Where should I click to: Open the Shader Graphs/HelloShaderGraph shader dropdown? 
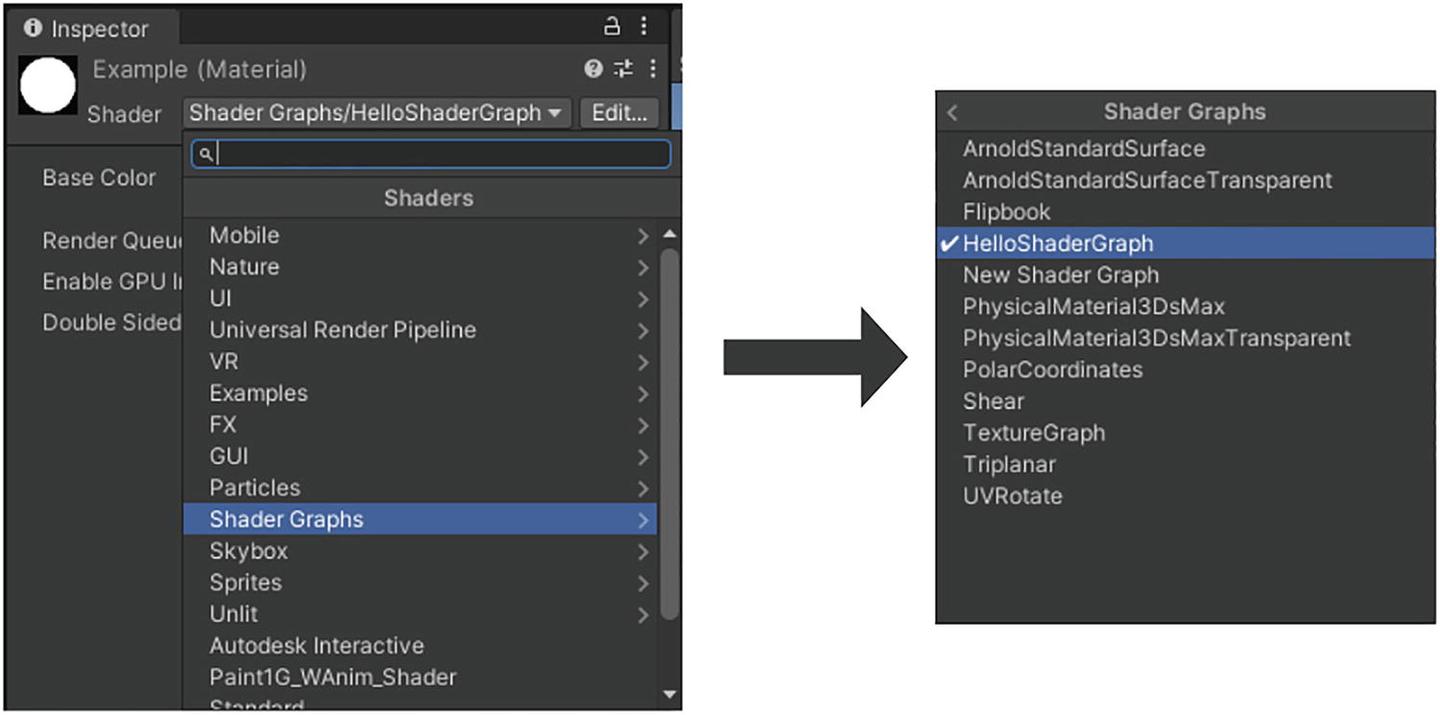(x=377, y=113)
